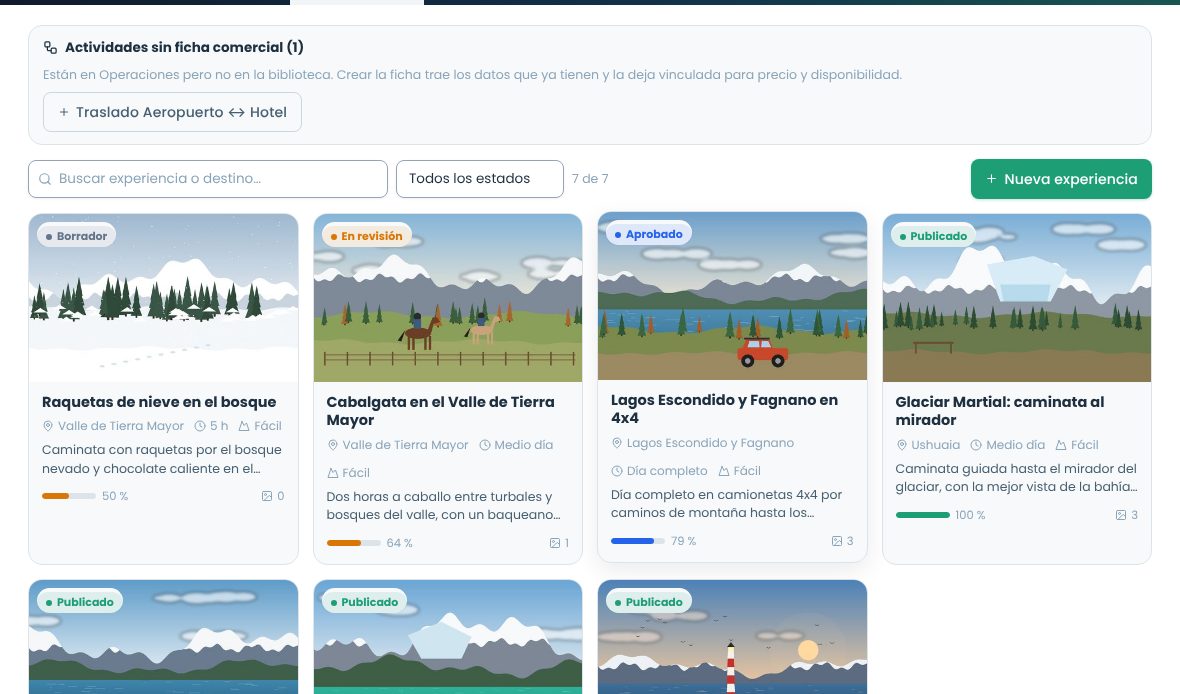Click the magnifier icon in the search box

coord(45,179)
